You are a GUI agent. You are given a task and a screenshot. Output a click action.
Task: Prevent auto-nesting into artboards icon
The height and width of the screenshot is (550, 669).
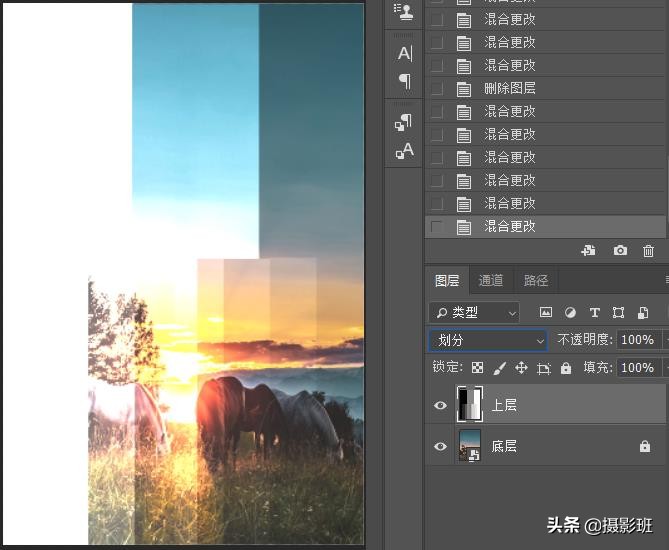pos(544,368)
